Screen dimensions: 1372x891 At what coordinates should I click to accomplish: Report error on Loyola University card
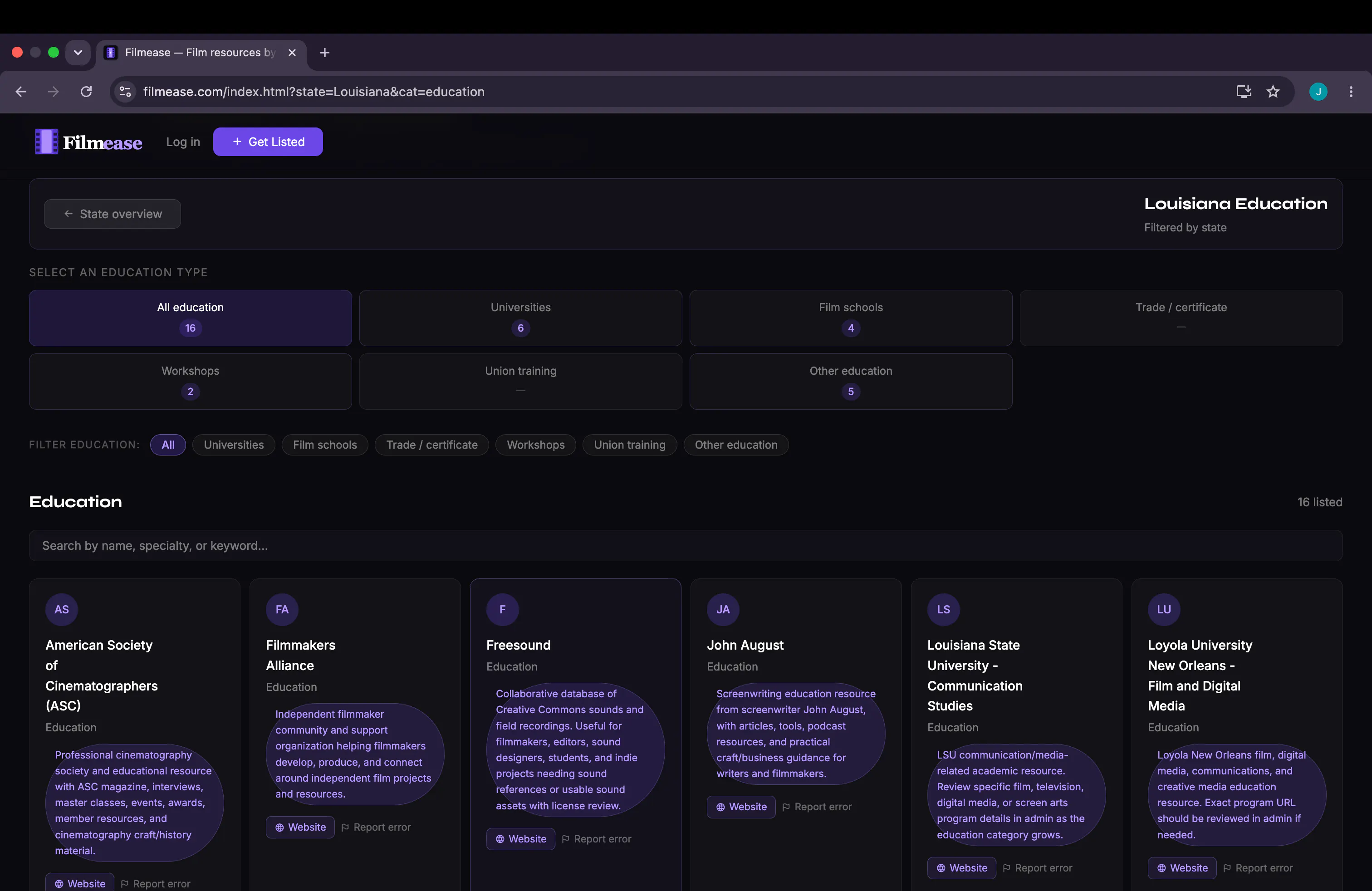pos(1258,868)
